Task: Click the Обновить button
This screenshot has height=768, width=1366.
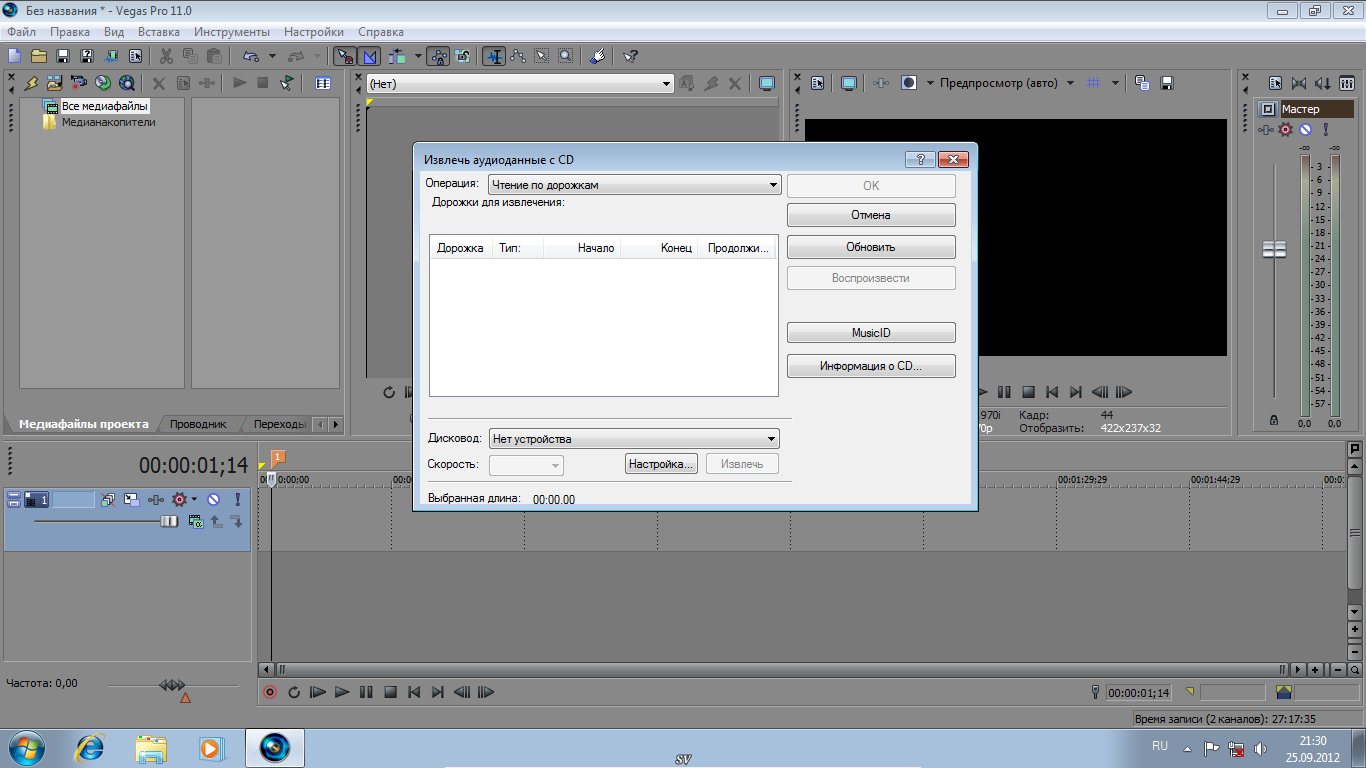Action: [x=871, y=247]
